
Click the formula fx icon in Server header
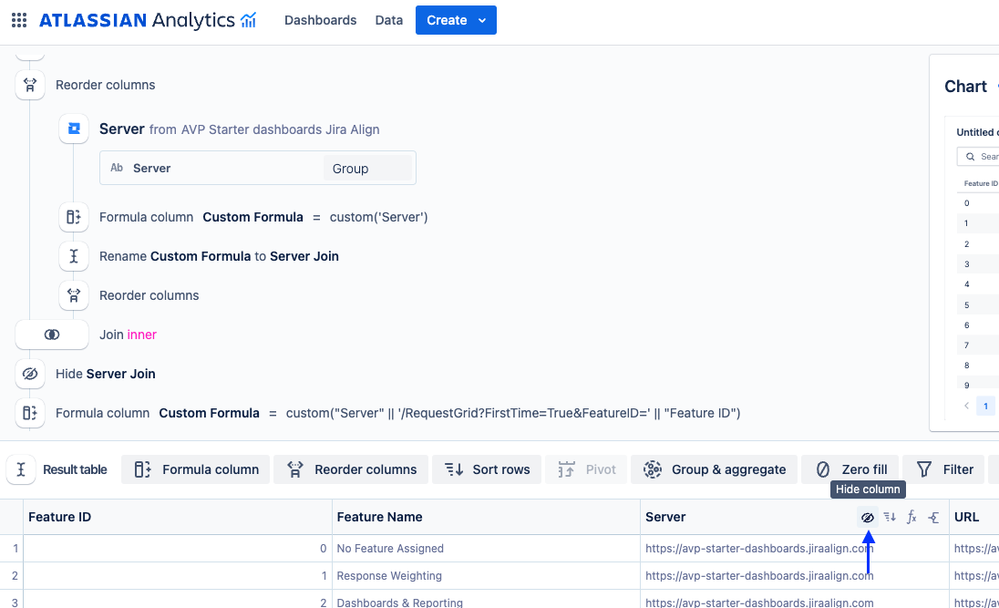911,517
